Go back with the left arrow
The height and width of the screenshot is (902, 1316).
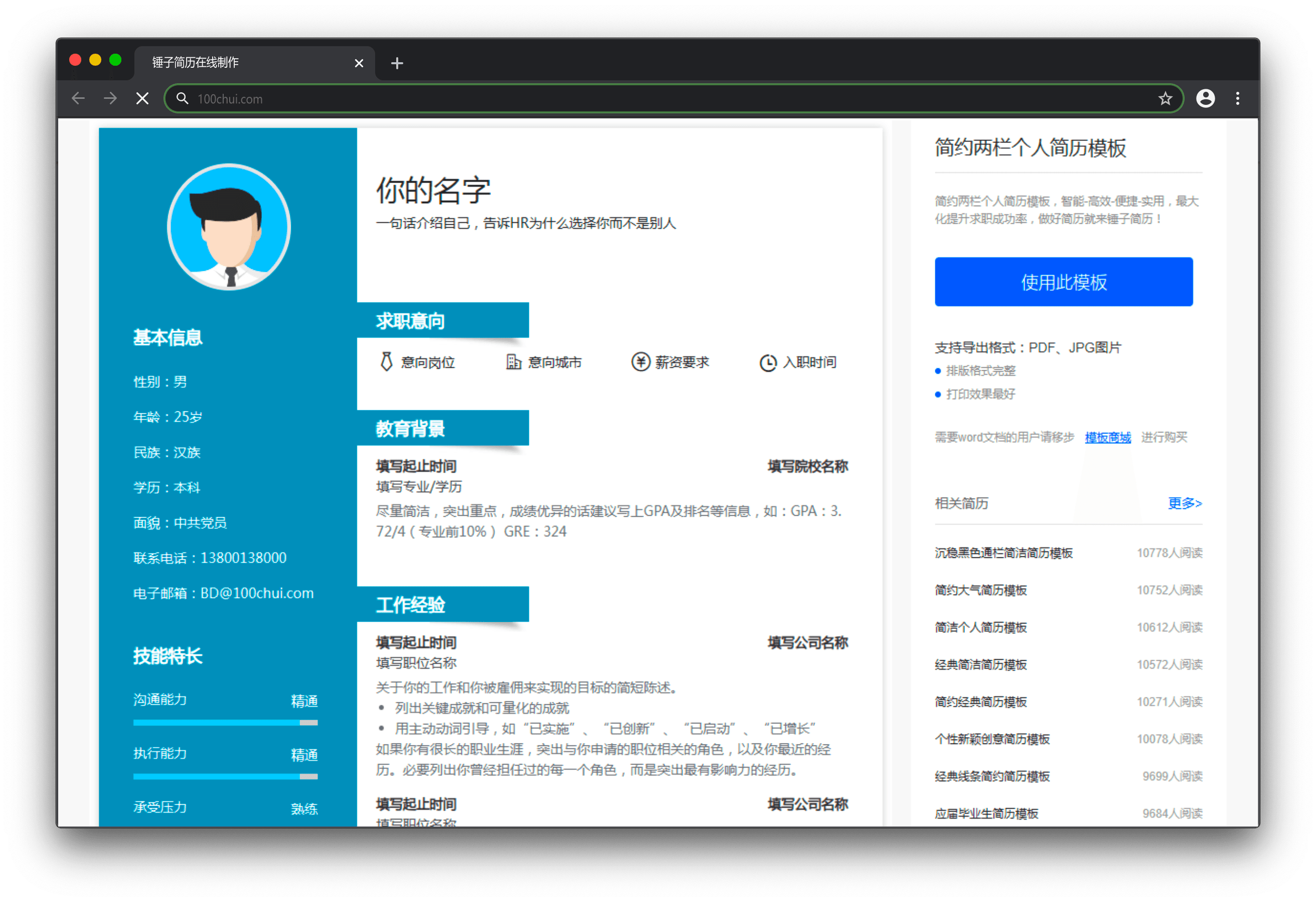point(78,99)
